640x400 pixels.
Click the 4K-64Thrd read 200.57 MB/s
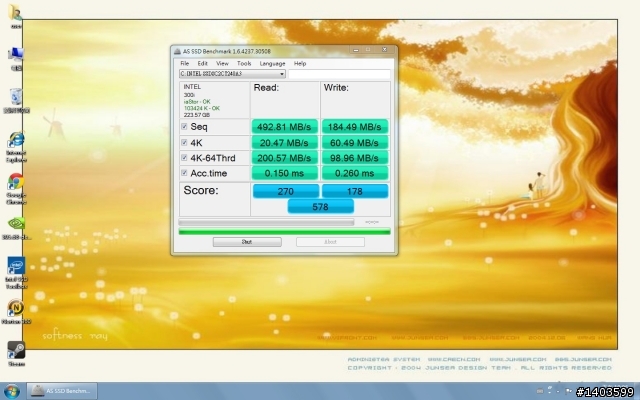tap(284, 158)
